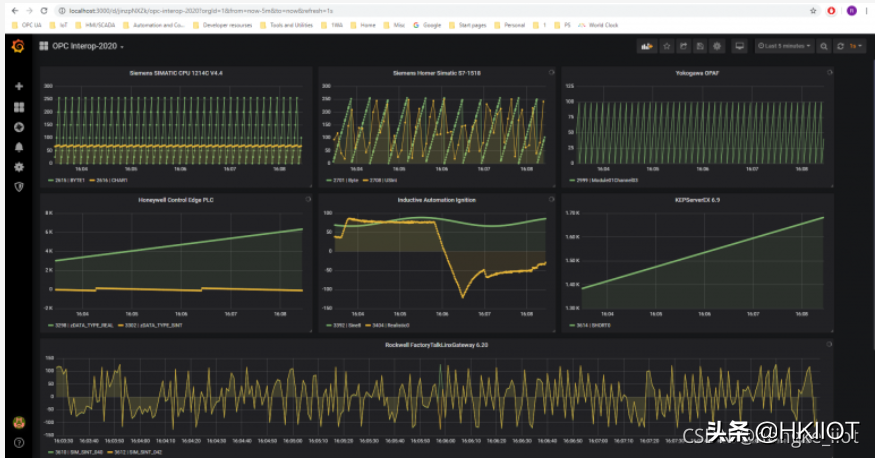Toggle the KEPServerEX SHORT0 legend series
875x458 pixels.
(590, 325)
